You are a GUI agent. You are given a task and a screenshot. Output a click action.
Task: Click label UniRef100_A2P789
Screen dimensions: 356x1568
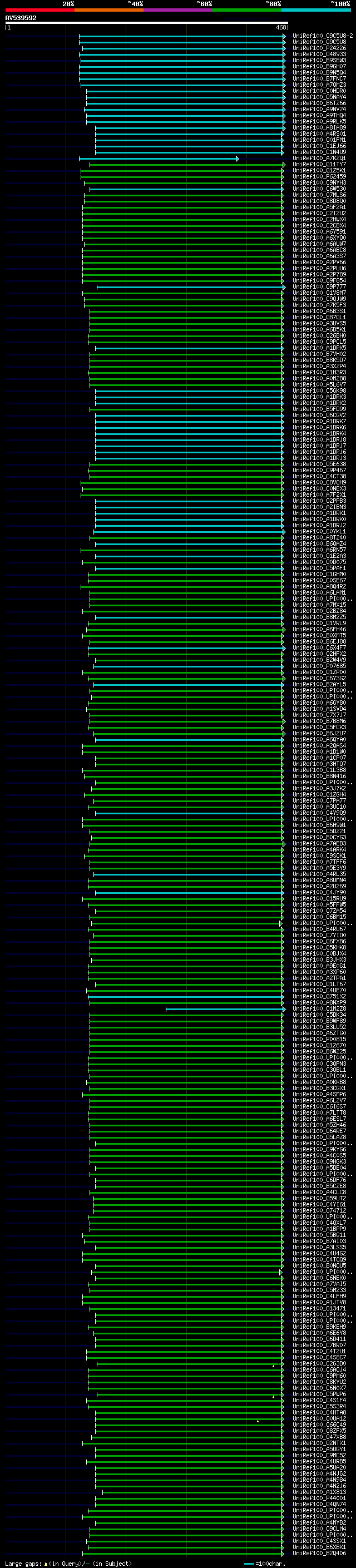319,275
